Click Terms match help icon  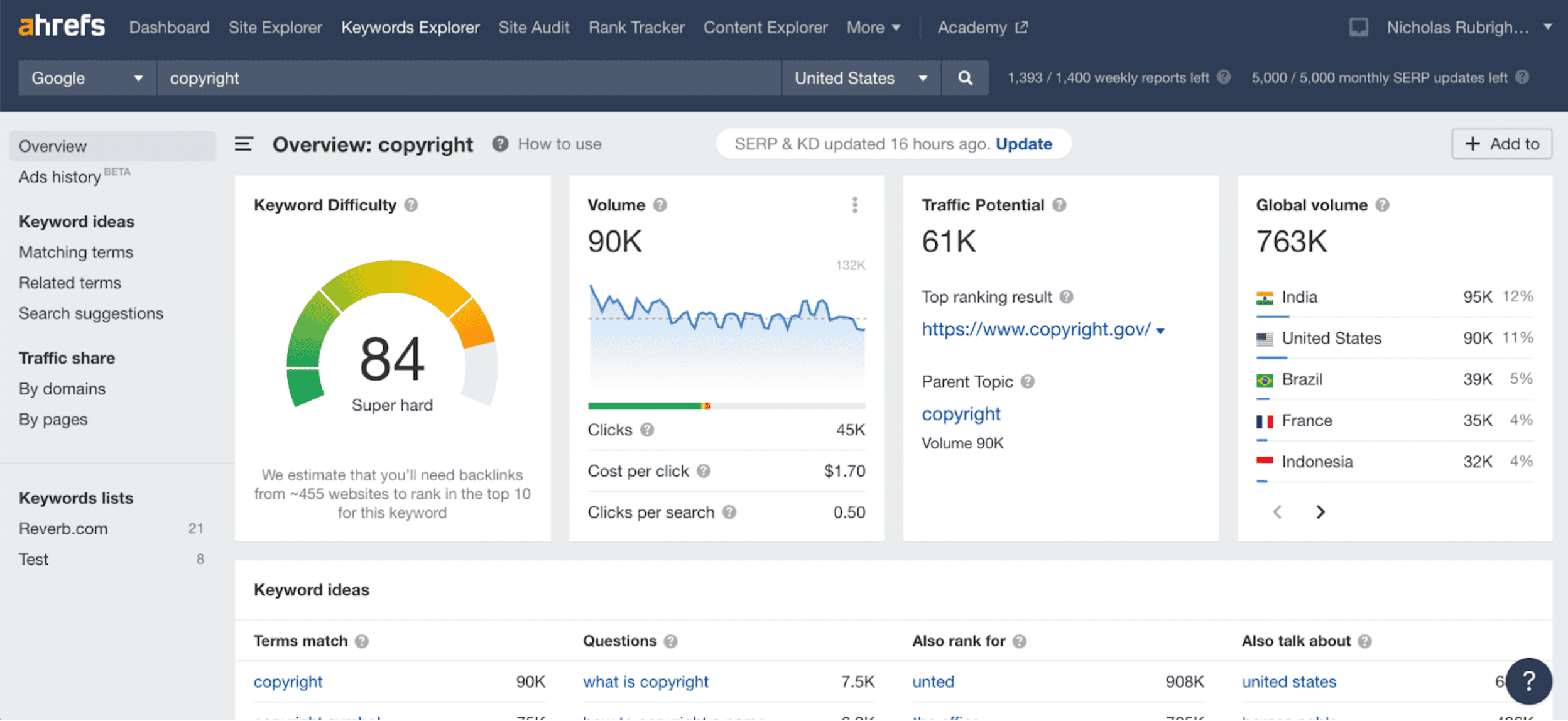point(361,641)
